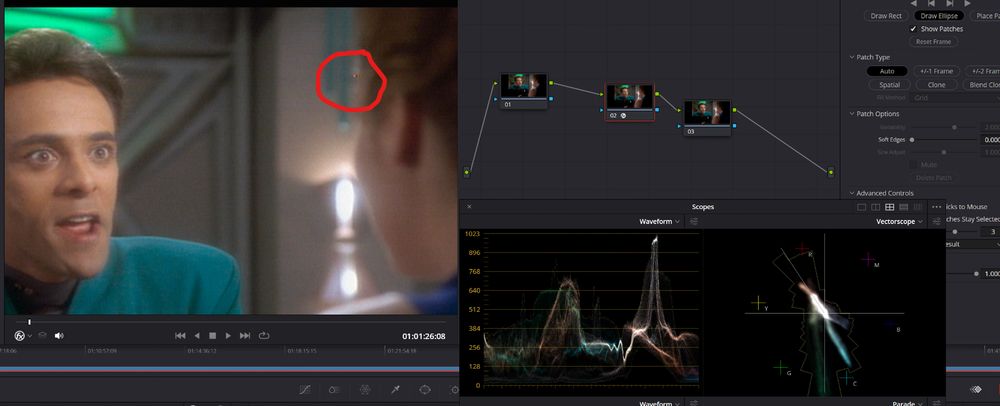Adjust the Variability slider
This screenshot has height=406, width=1000.
pos(943,127)
